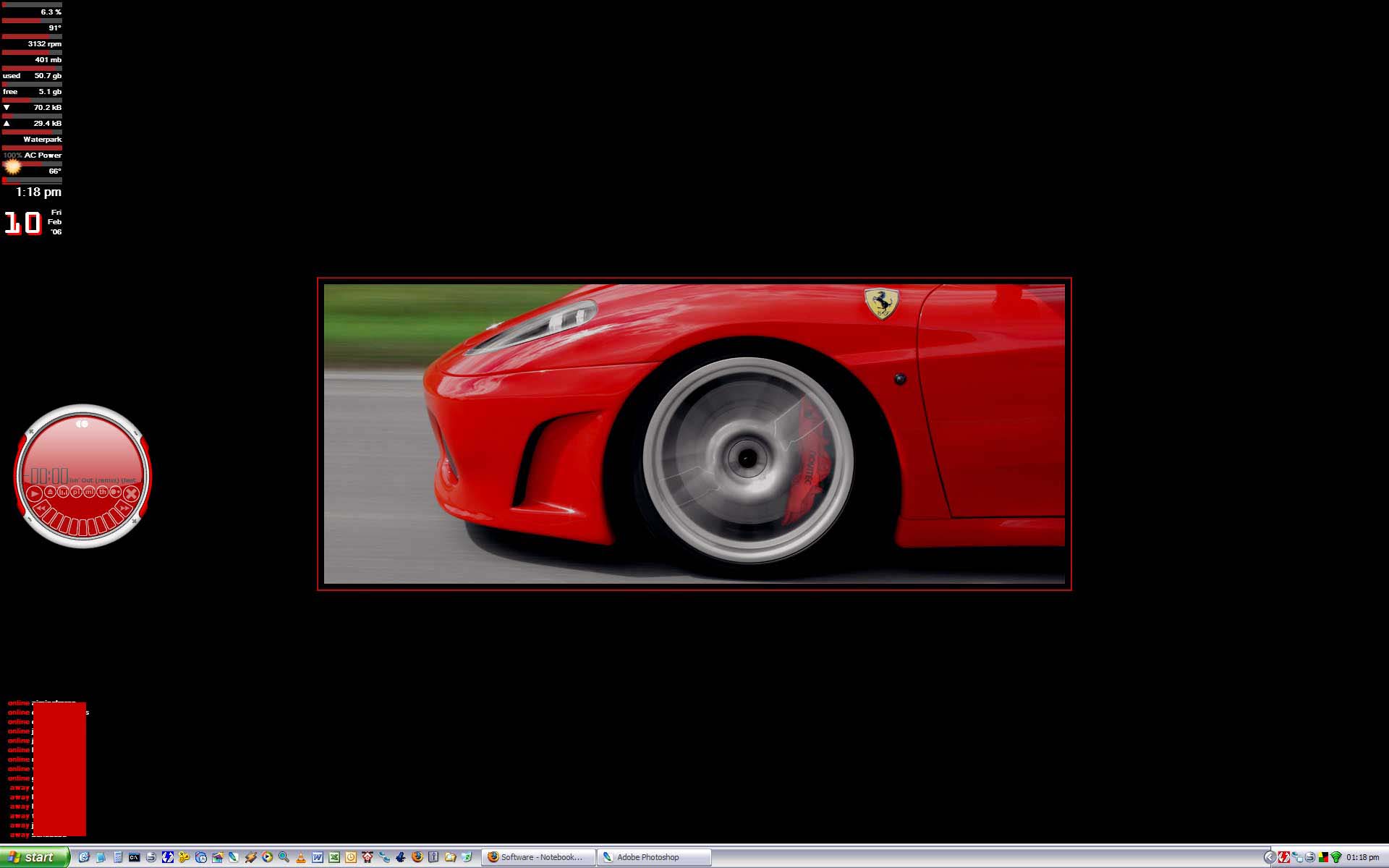Click the '3132 rpm' fan speed reading
This screenshot has height=868, width=1389.
point(45,44)
